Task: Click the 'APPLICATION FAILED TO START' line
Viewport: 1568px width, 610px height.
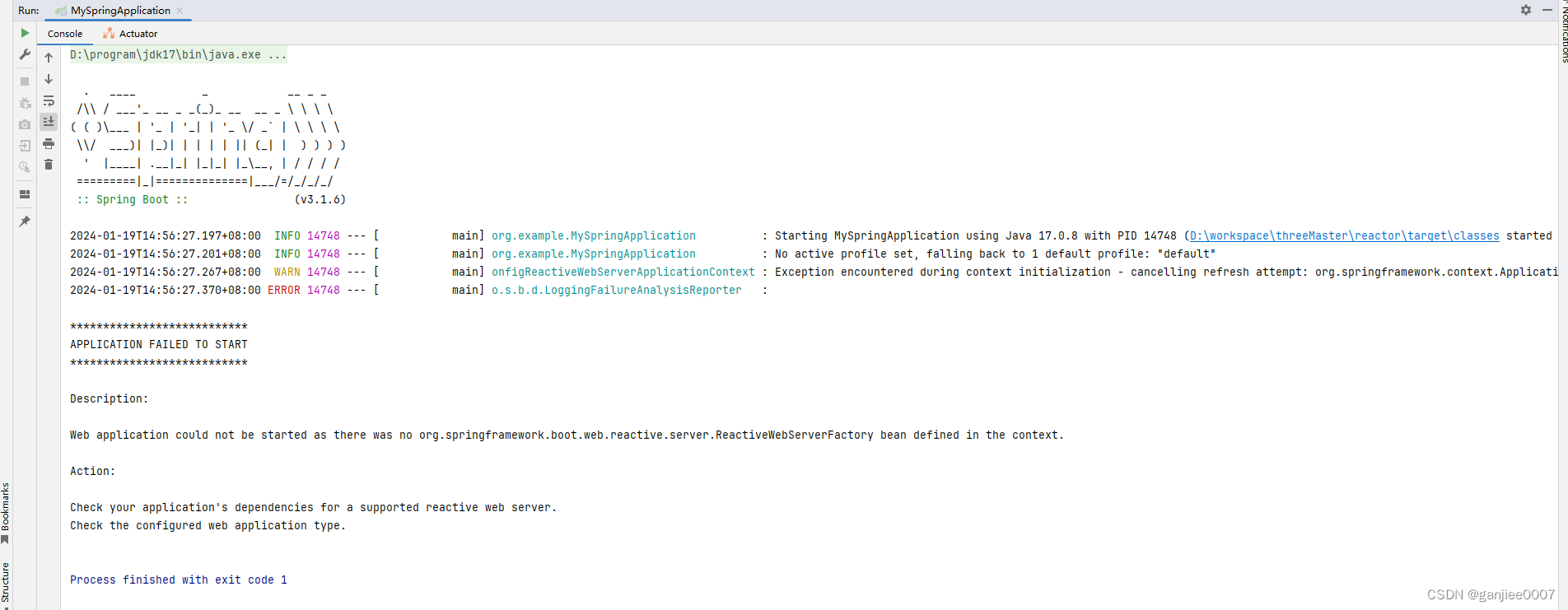Action: [159, 345]
